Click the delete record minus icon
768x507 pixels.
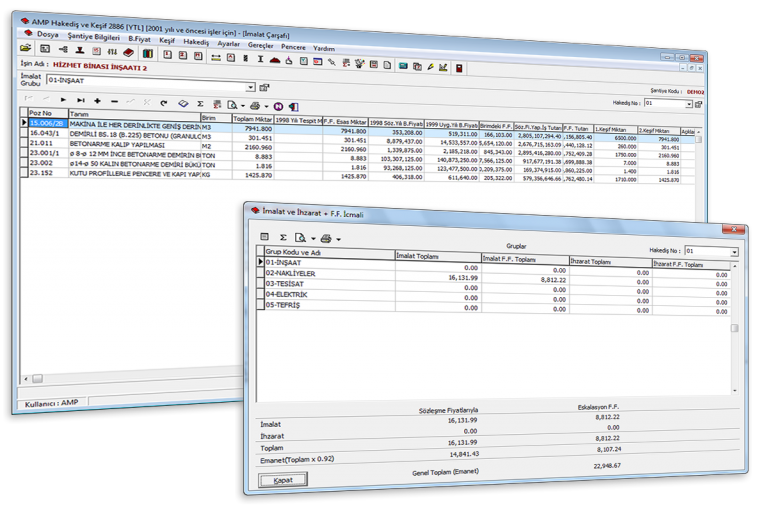(115, 102)
